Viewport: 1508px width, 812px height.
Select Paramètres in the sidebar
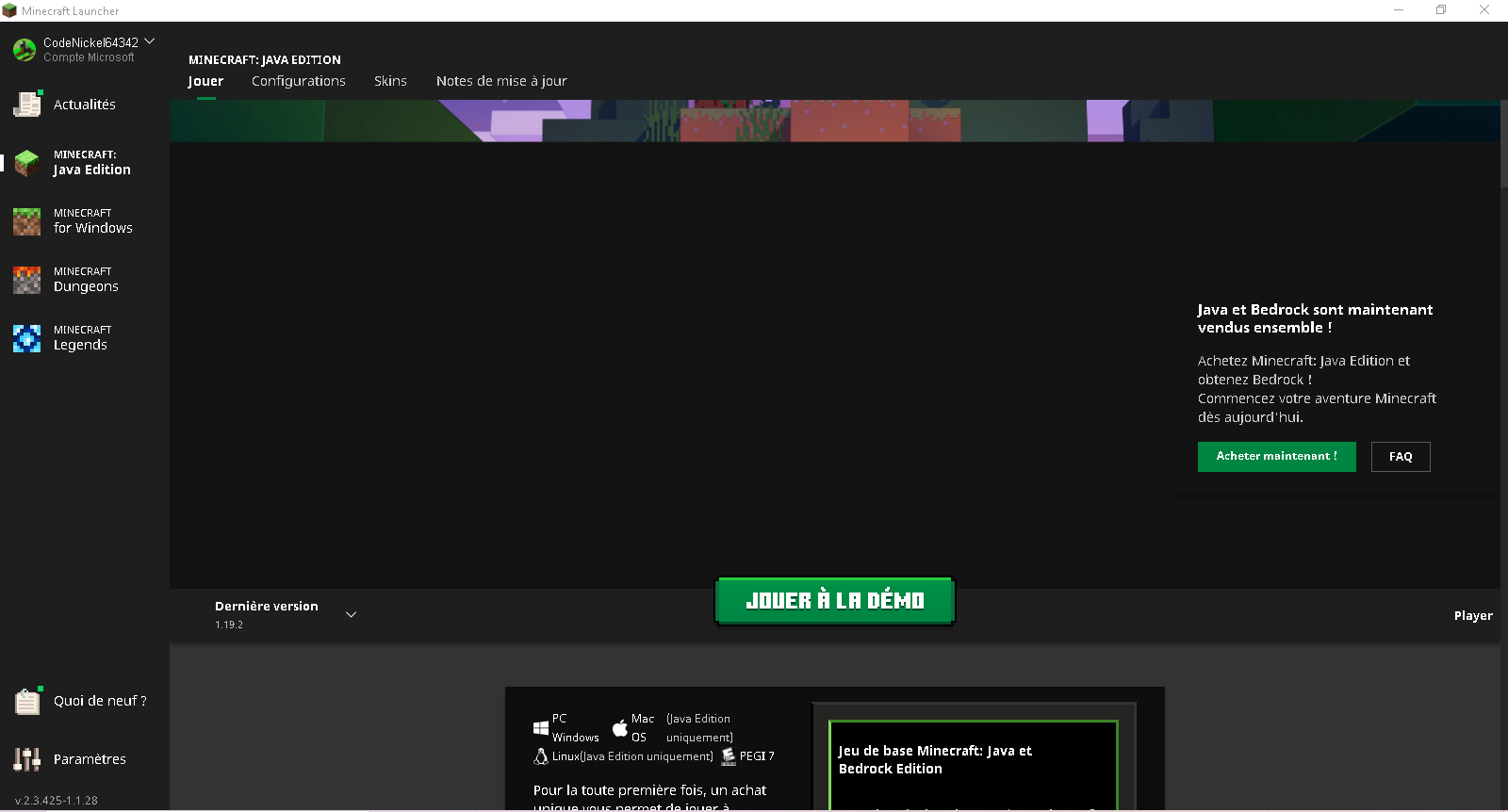click(x=90, y=759)
